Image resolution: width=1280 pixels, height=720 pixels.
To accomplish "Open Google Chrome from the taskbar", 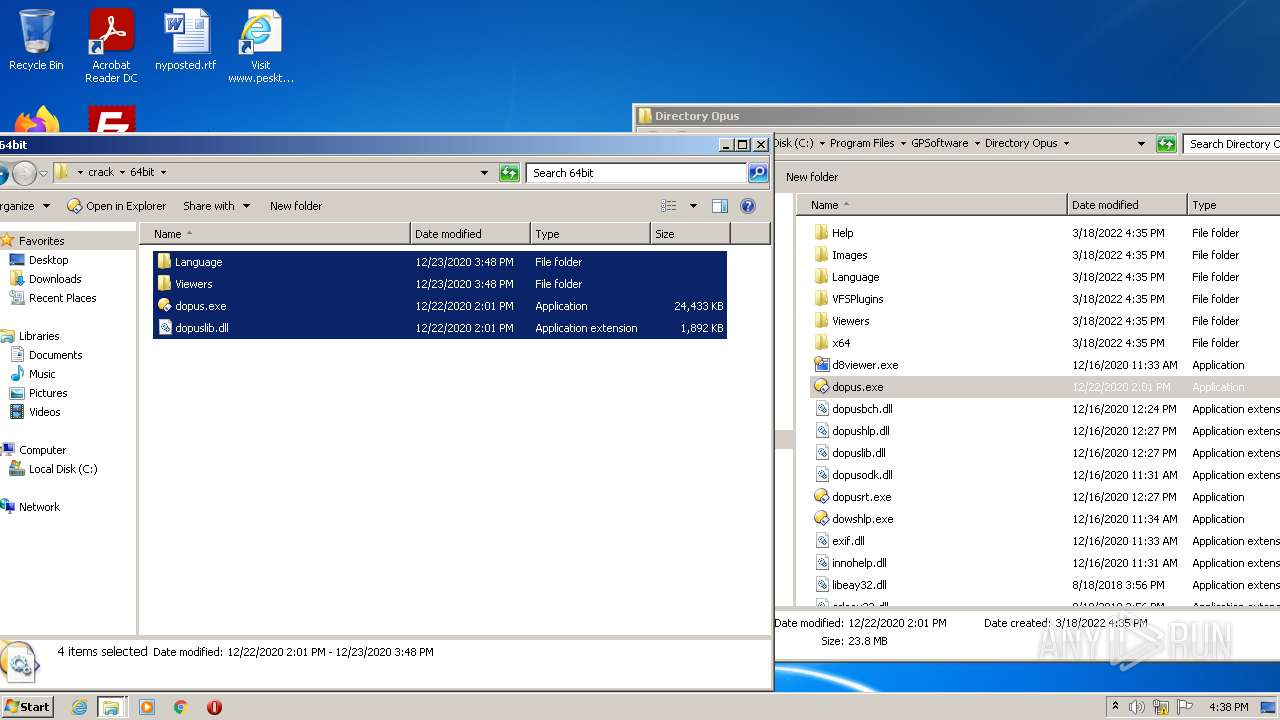I will coord(181,707).
